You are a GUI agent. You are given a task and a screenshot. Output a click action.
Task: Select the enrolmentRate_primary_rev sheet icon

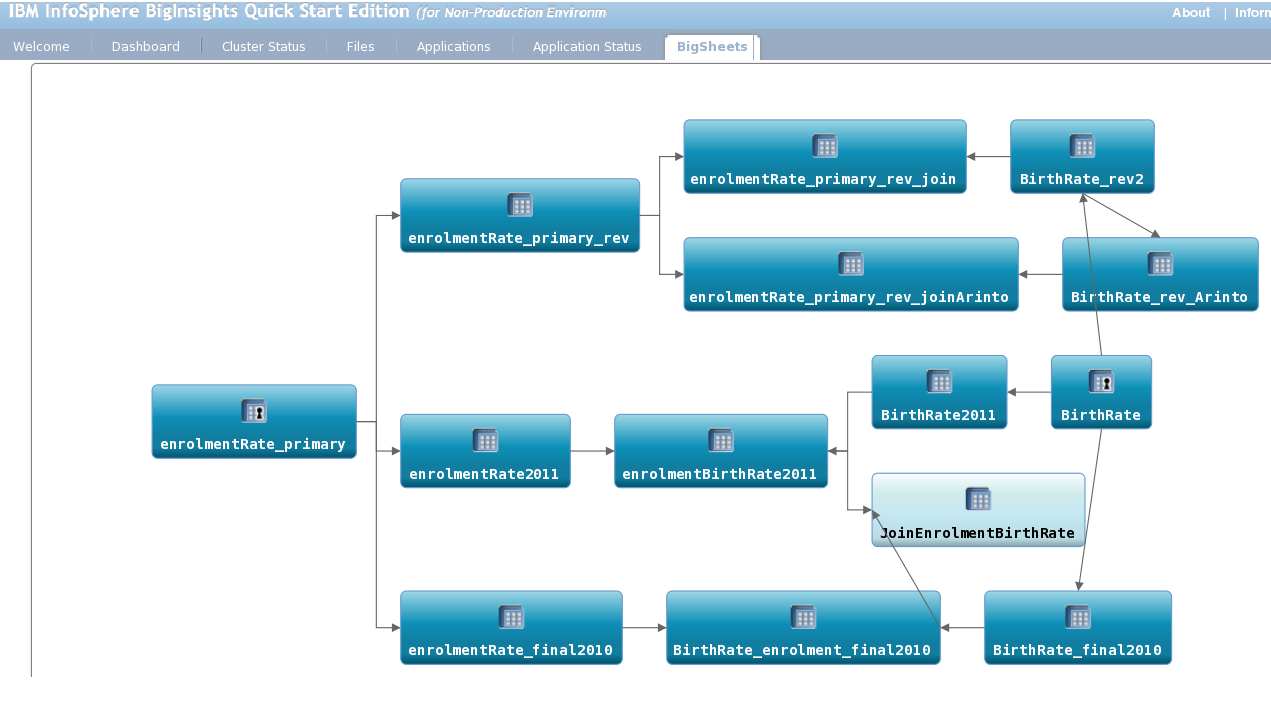[520, 205]
